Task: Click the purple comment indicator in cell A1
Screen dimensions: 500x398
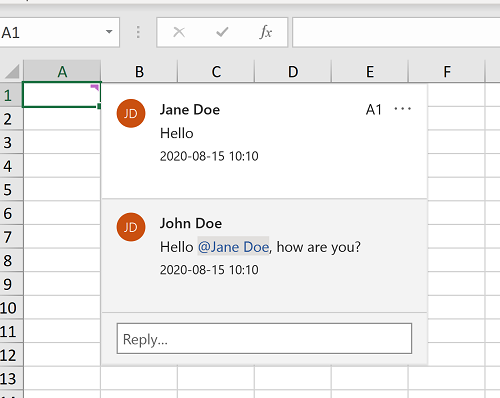Action: [x=95, y=87]
